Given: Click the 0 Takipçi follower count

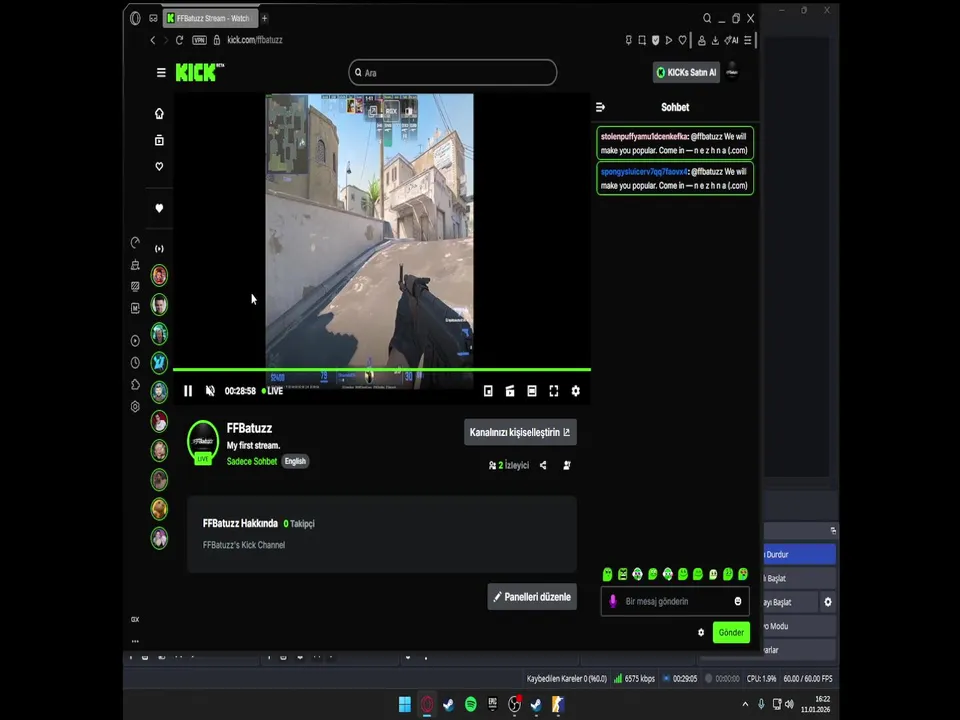Looking at the screenshot, I should click(x=299, y=523).
